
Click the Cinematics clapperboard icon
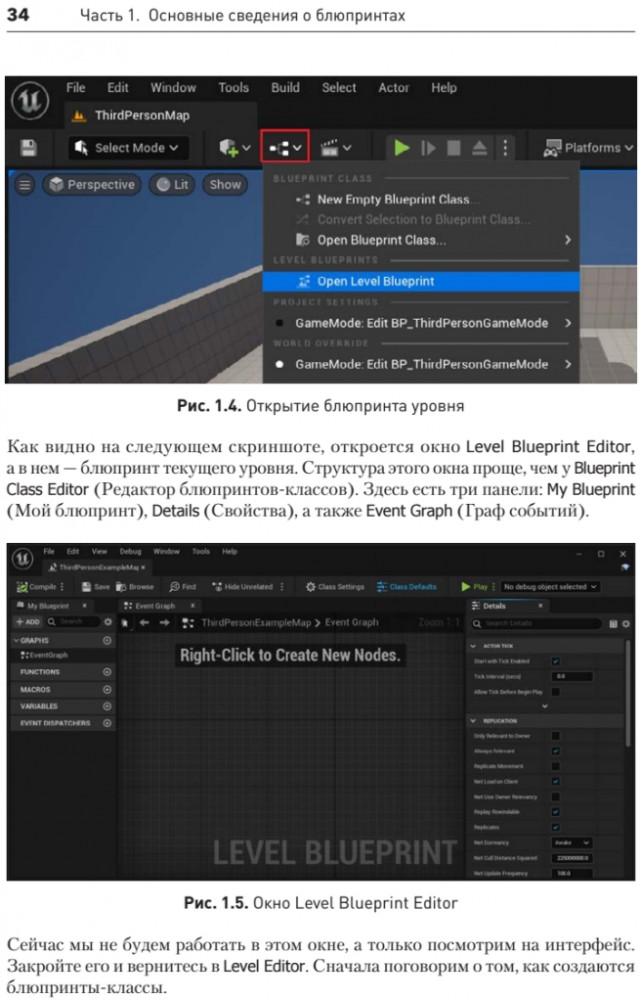pyautogui.click(x=335, y=148)
